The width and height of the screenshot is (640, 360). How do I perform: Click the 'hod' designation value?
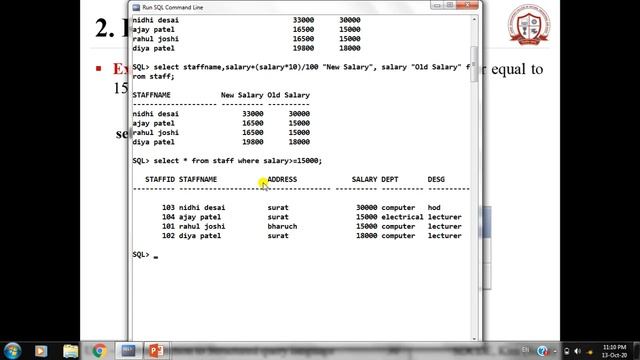[434, 208]
